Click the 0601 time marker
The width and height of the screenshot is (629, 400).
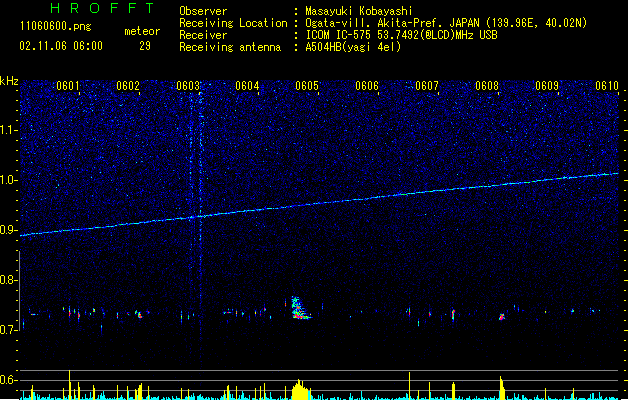pyautogui.click(x=67, y=86)
